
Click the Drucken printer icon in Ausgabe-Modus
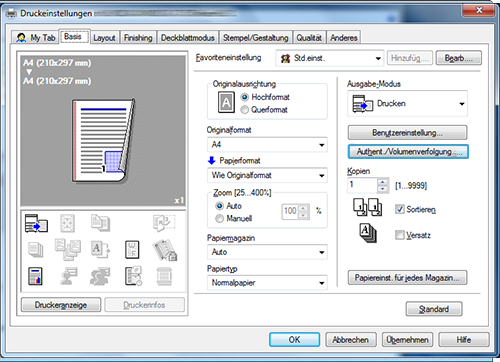click(x=363, y=103)
